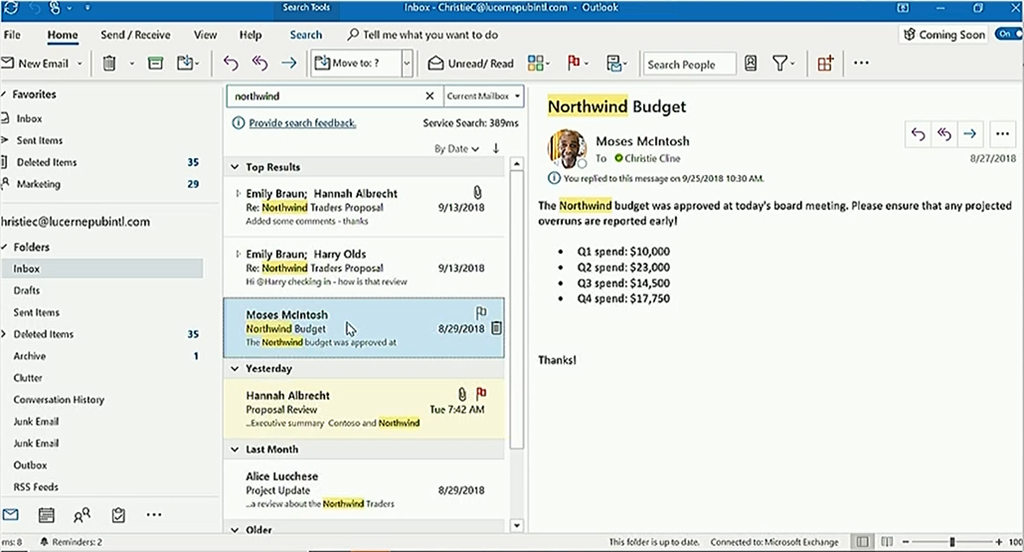Open the New Email dropdown arrow
The image size is (1024, 552).
80,63
